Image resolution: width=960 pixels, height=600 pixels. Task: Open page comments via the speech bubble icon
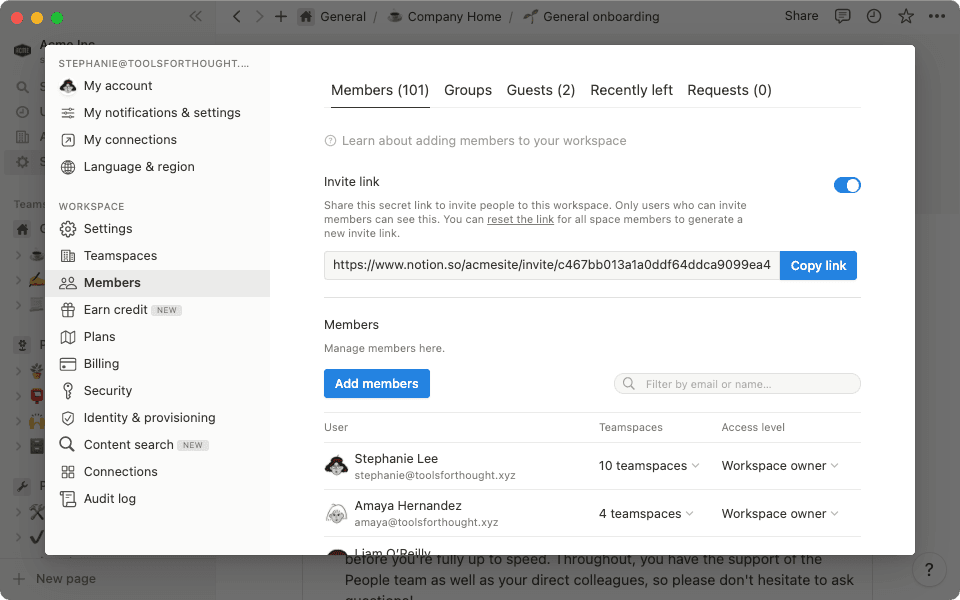coord(843,16)
